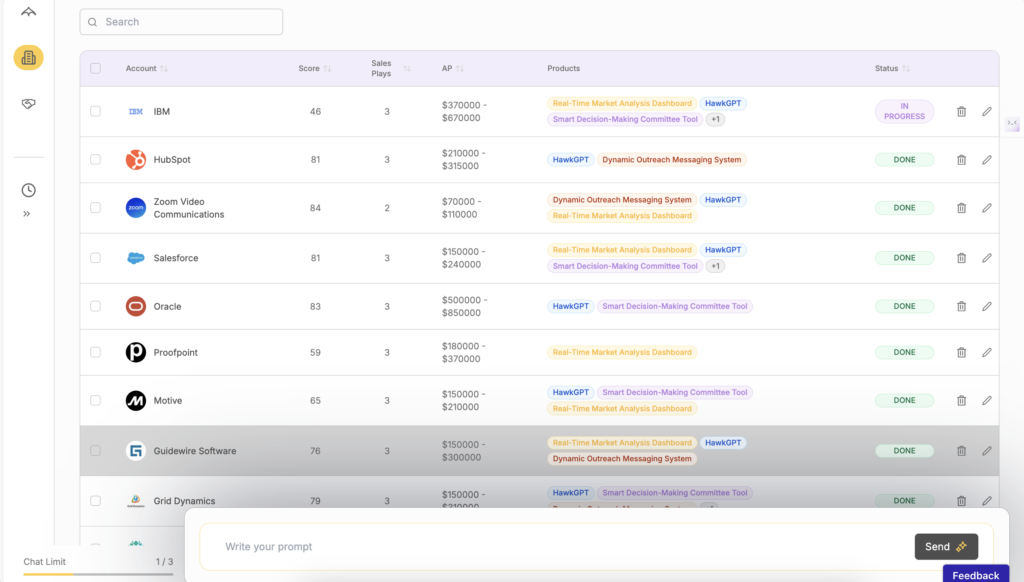Screen dimensions: 1024x582
Task: Toggle the select-all header checkbox
Action: pyautogui.click(x=95, y=68)
